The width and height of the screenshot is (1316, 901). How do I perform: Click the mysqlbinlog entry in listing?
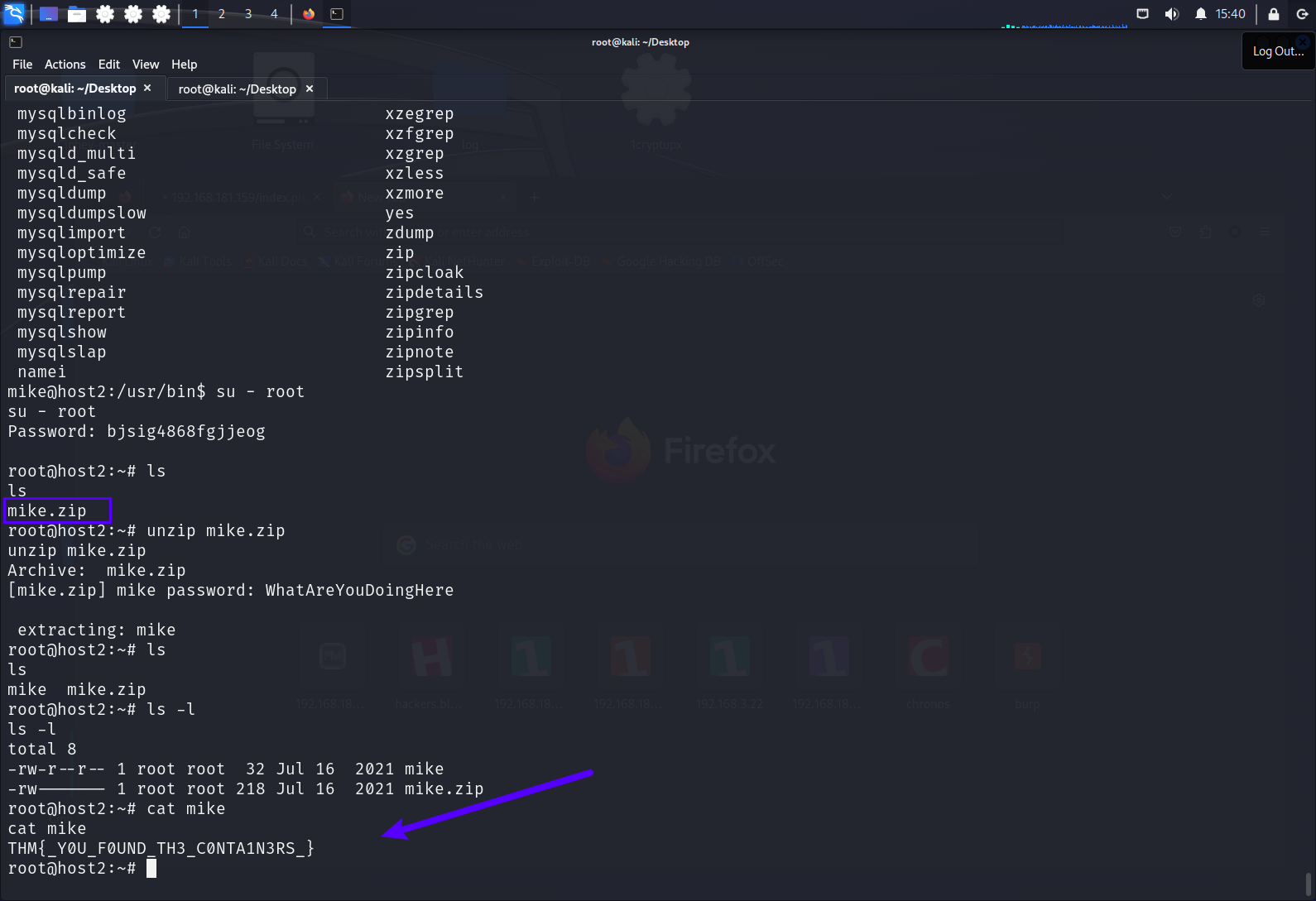72,113
